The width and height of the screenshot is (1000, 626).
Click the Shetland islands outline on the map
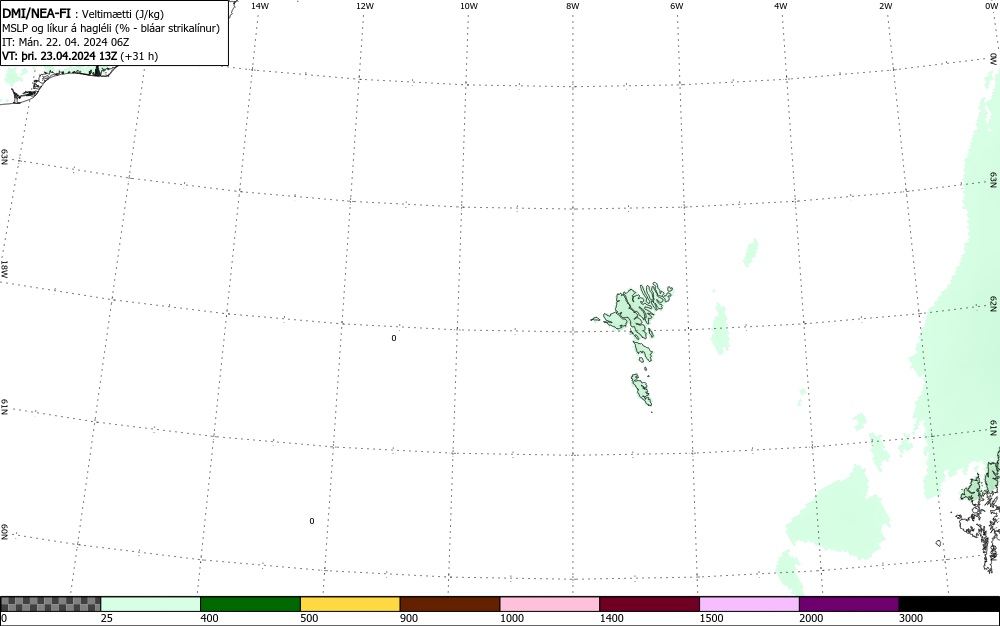tap(979, 510)
